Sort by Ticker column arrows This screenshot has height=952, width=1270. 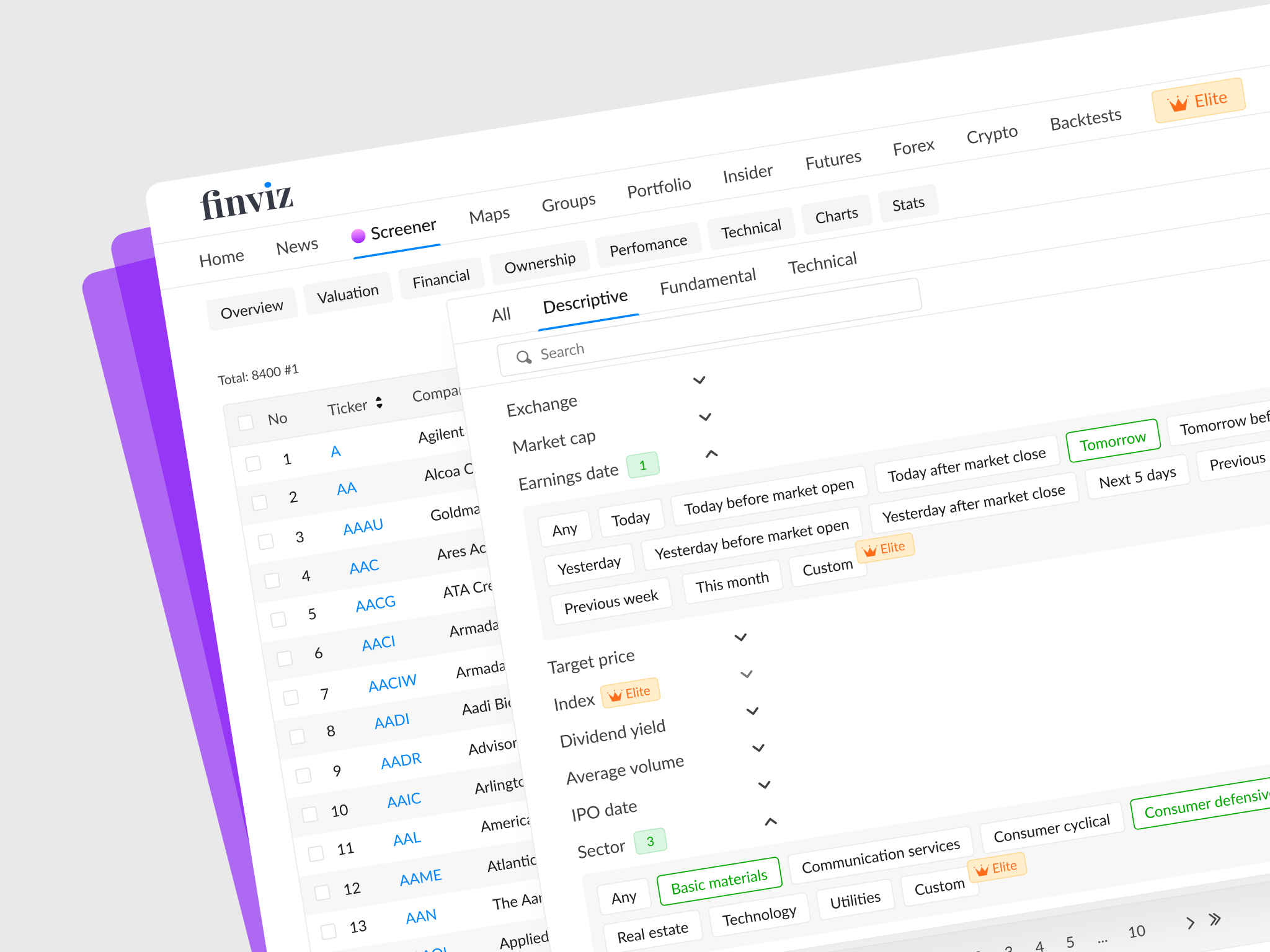(379, 402)
